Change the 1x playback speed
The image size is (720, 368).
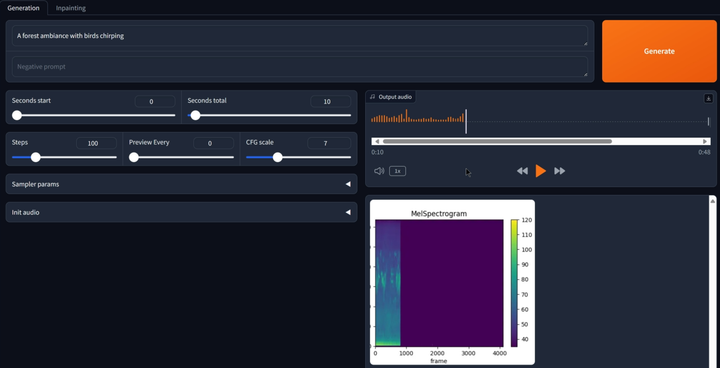pyautogui.click(x=398, y=171)
